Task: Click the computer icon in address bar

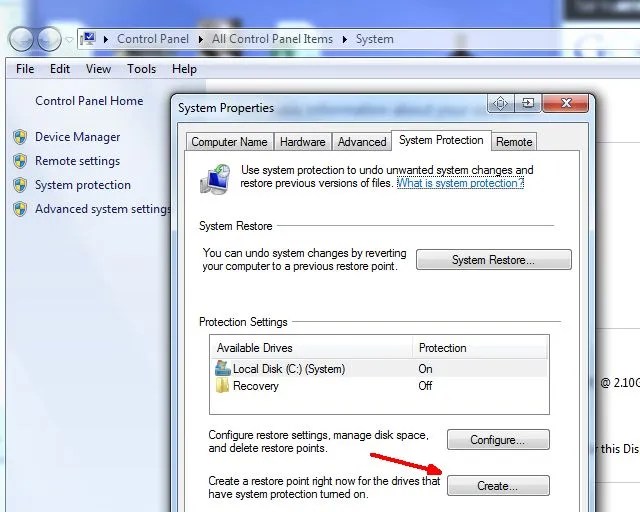Action: pos(88,39)
